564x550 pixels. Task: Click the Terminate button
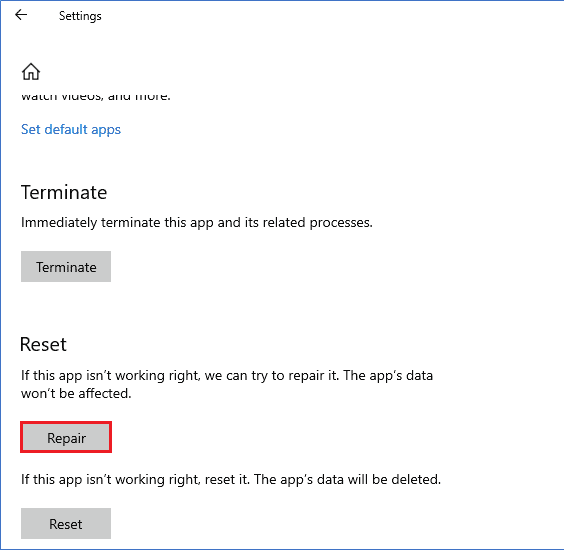(x=66, y=267)
